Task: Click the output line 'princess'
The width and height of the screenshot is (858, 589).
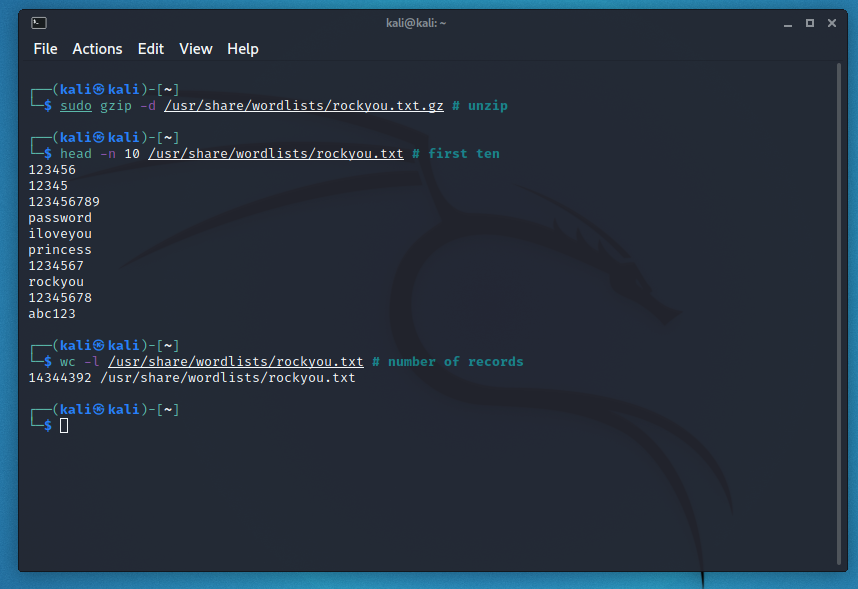Action: pyautogui.click(x=60, y=250)
